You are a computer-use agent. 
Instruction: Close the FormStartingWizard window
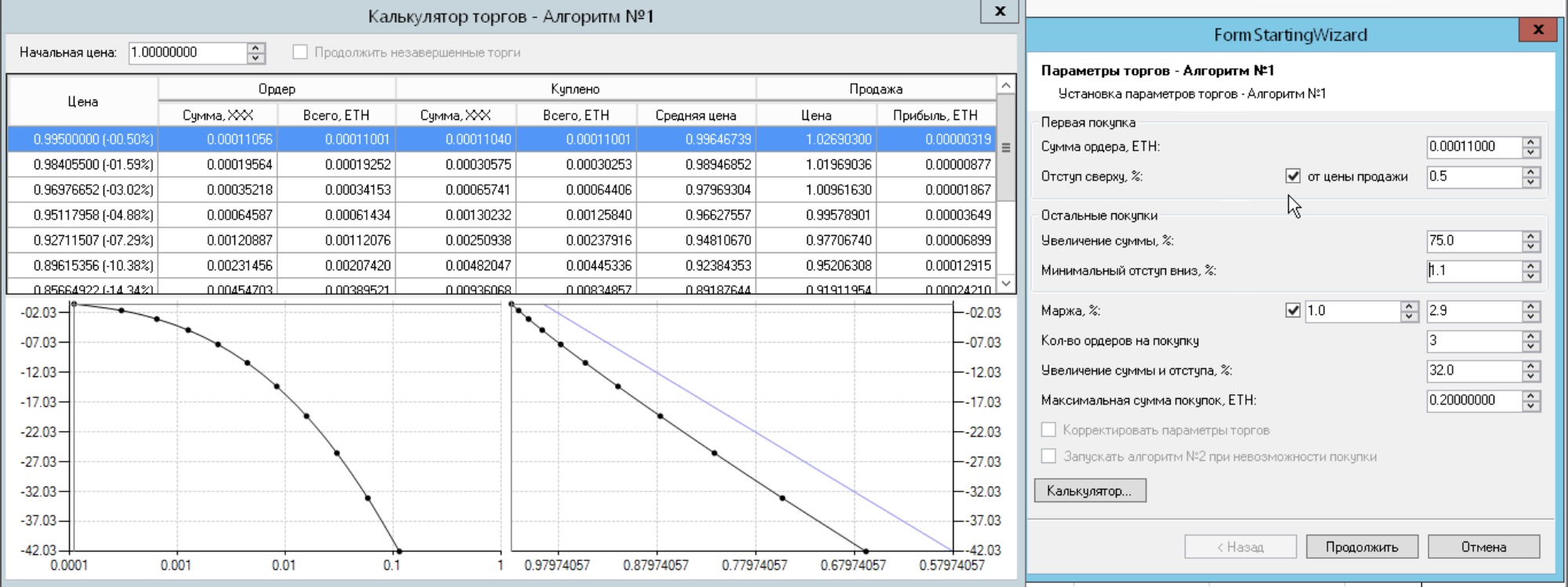click(1537, 30)
